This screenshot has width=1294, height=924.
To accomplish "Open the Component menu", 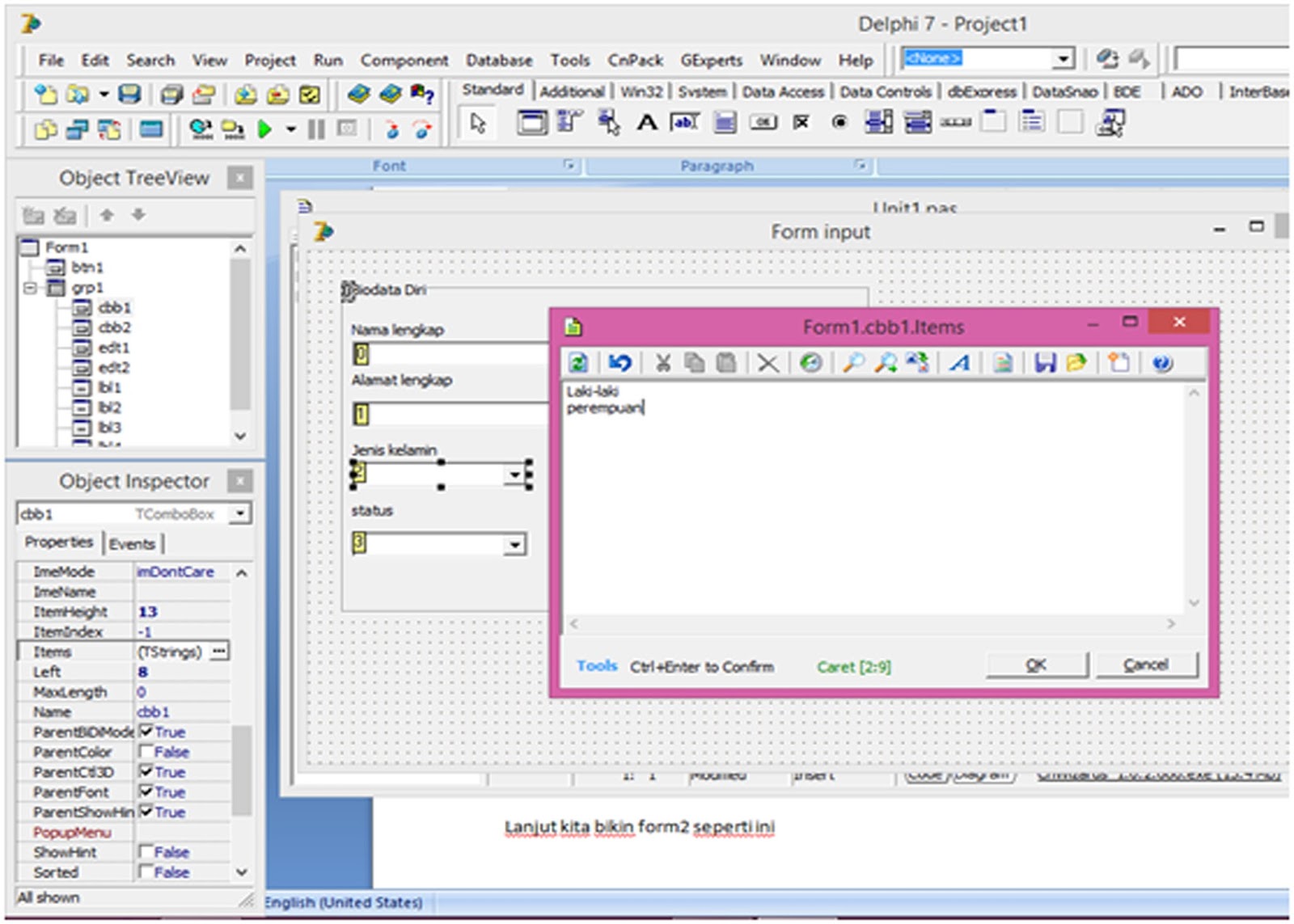I will coord(404,61).
